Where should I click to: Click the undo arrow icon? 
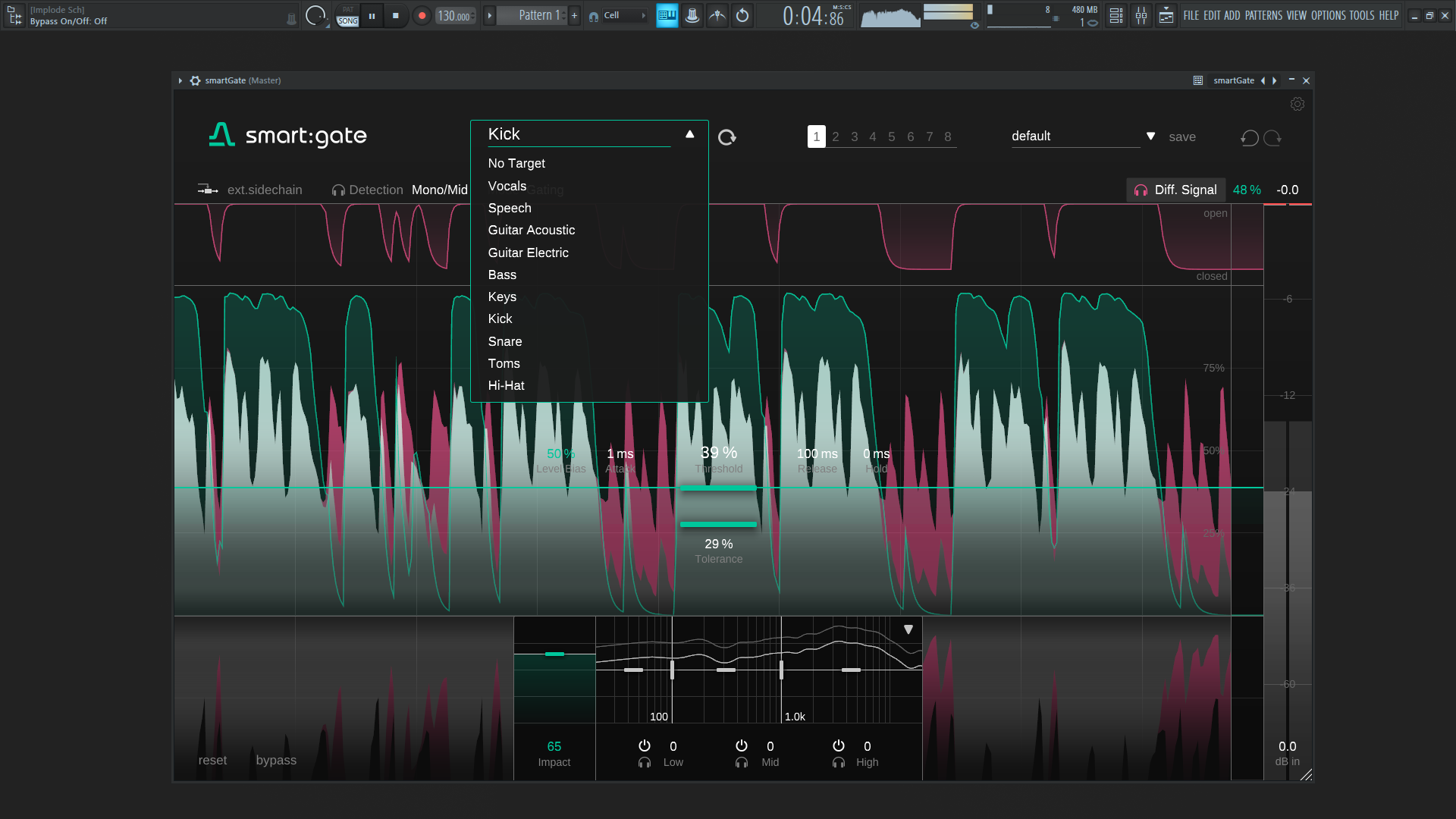pos(1250,137)
